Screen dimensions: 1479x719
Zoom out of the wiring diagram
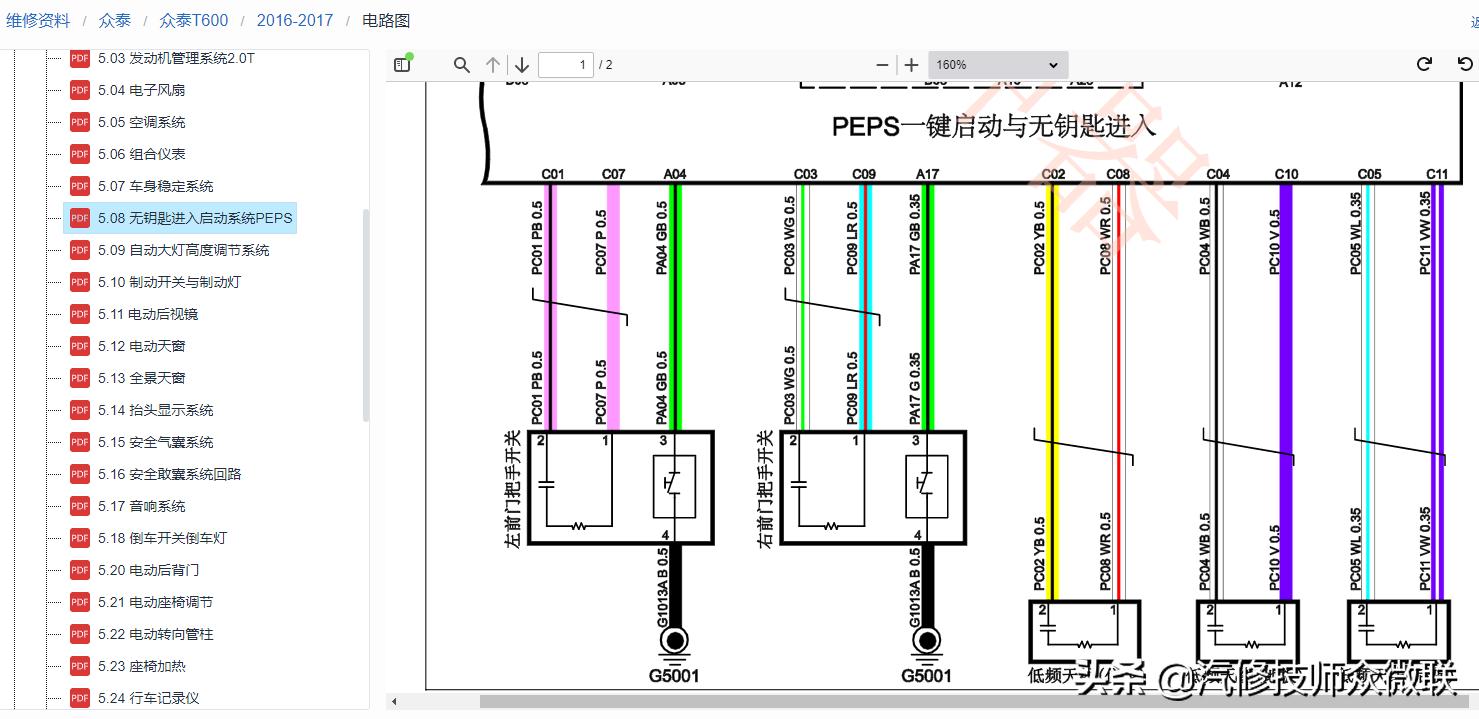pyautogui.click(x=881, y=64)
